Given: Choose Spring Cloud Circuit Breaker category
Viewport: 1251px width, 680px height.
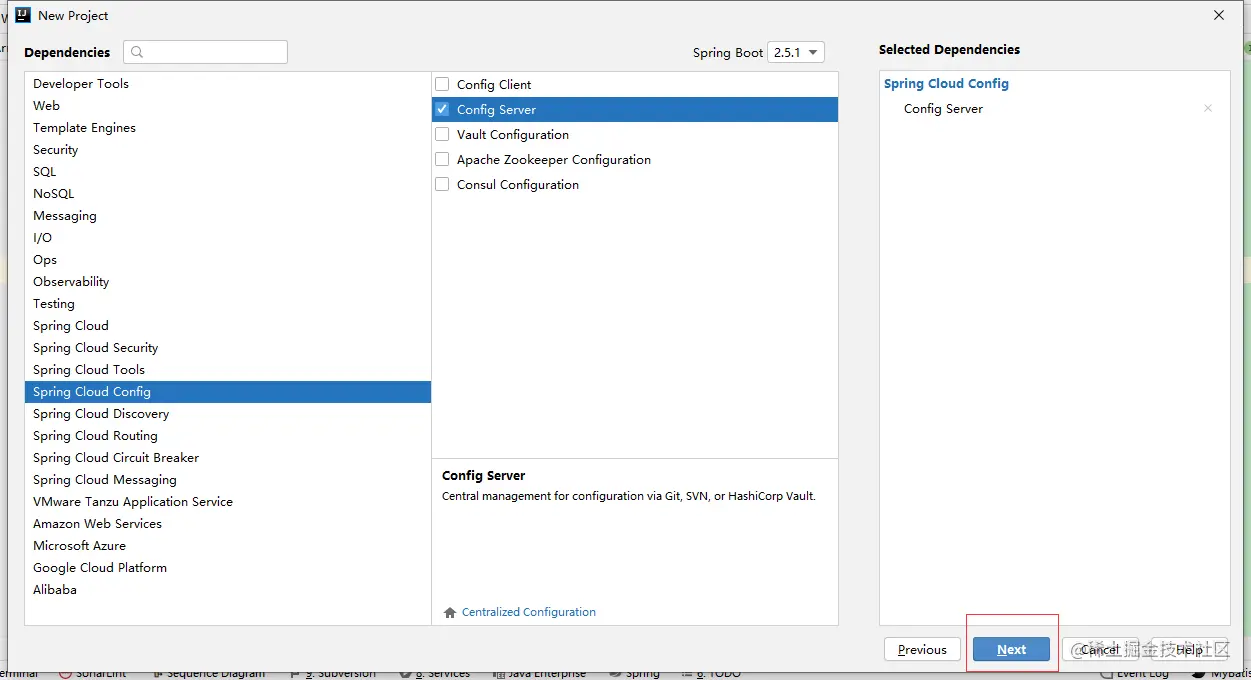Looking at the screenshot, I should coord(228,458).
